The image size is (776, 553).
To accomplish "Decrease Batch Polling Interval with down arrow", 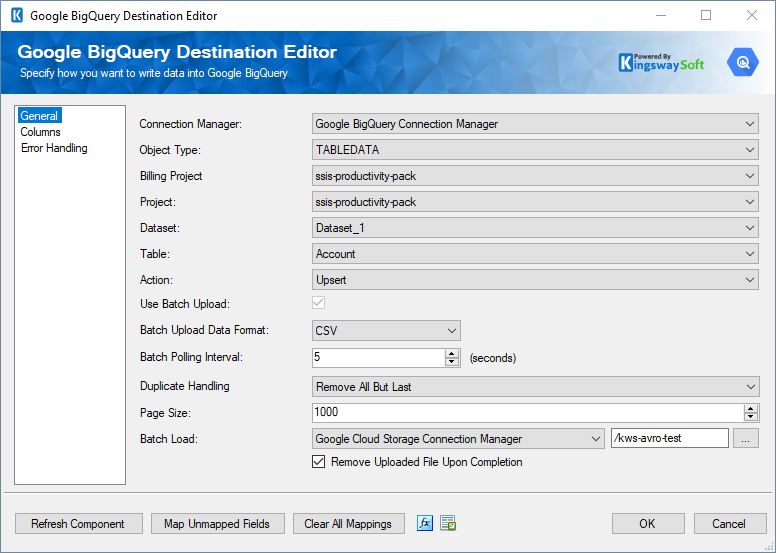I will 451,362.
